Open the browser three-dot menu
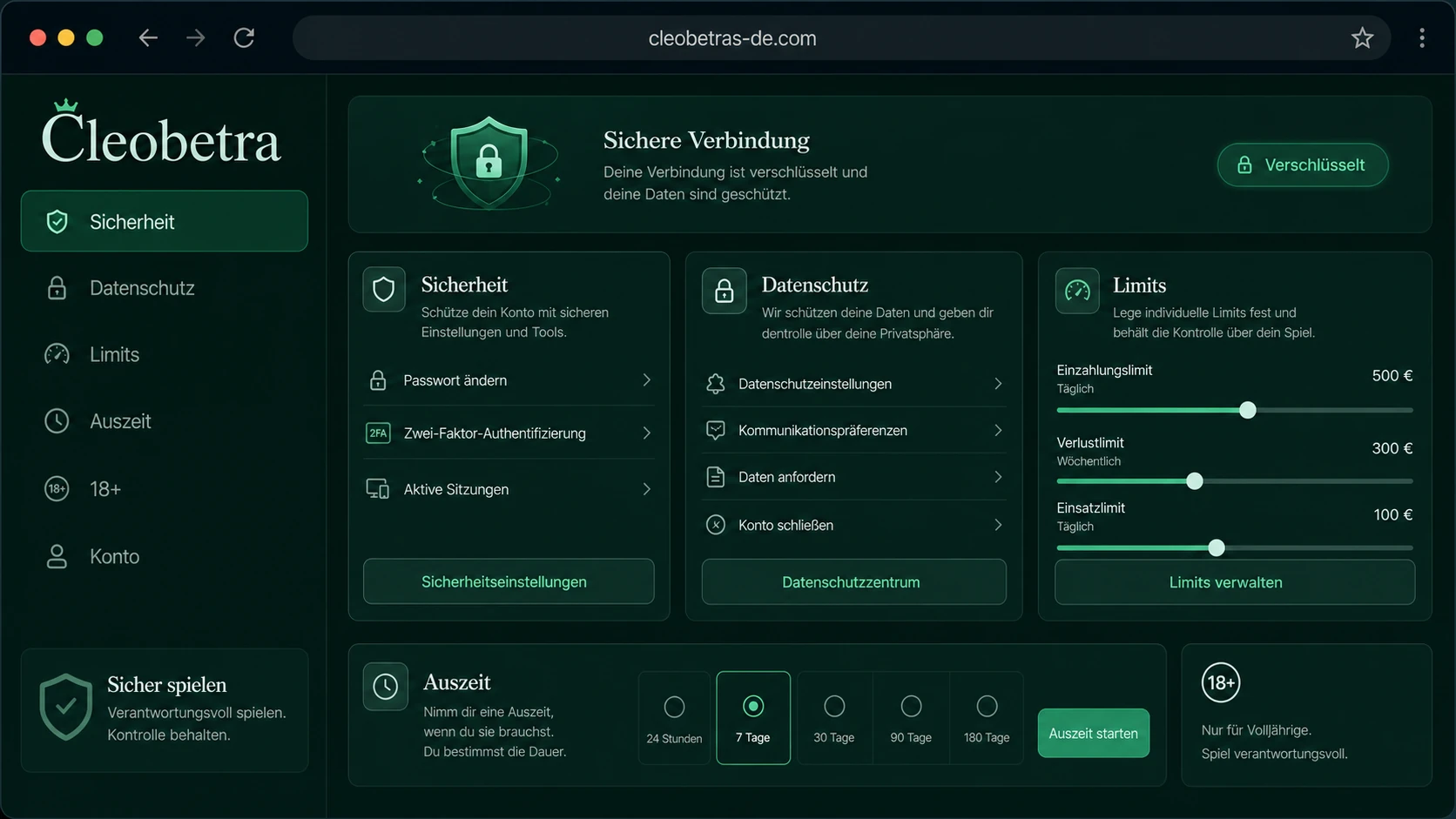Image resolution: width=1456 pixels, height=819 pixels. tap(1422, 37)
